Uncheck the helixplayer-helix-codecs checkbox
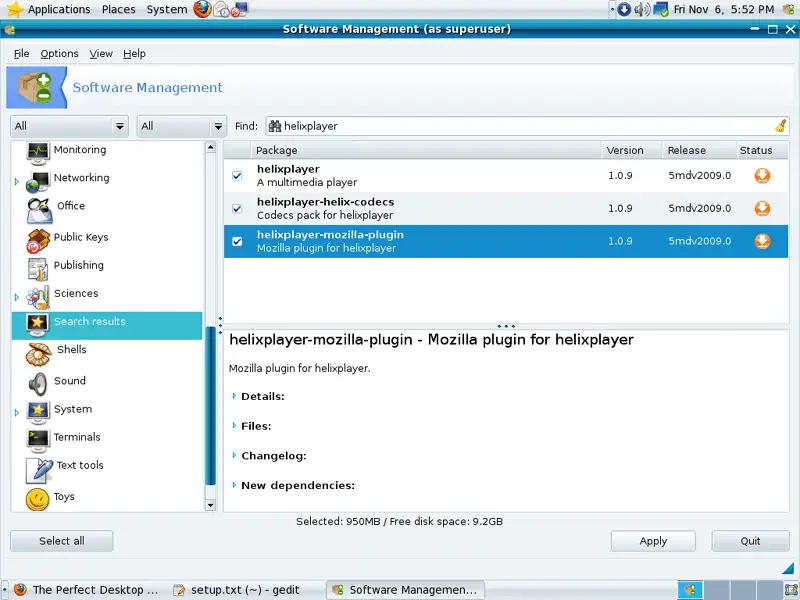 coord(237,208)
